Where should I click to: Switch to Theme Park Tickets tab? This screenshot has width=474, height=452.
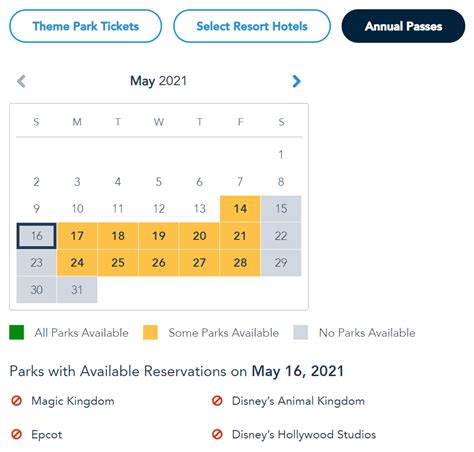pyautogui.click(x=86, y=26)
